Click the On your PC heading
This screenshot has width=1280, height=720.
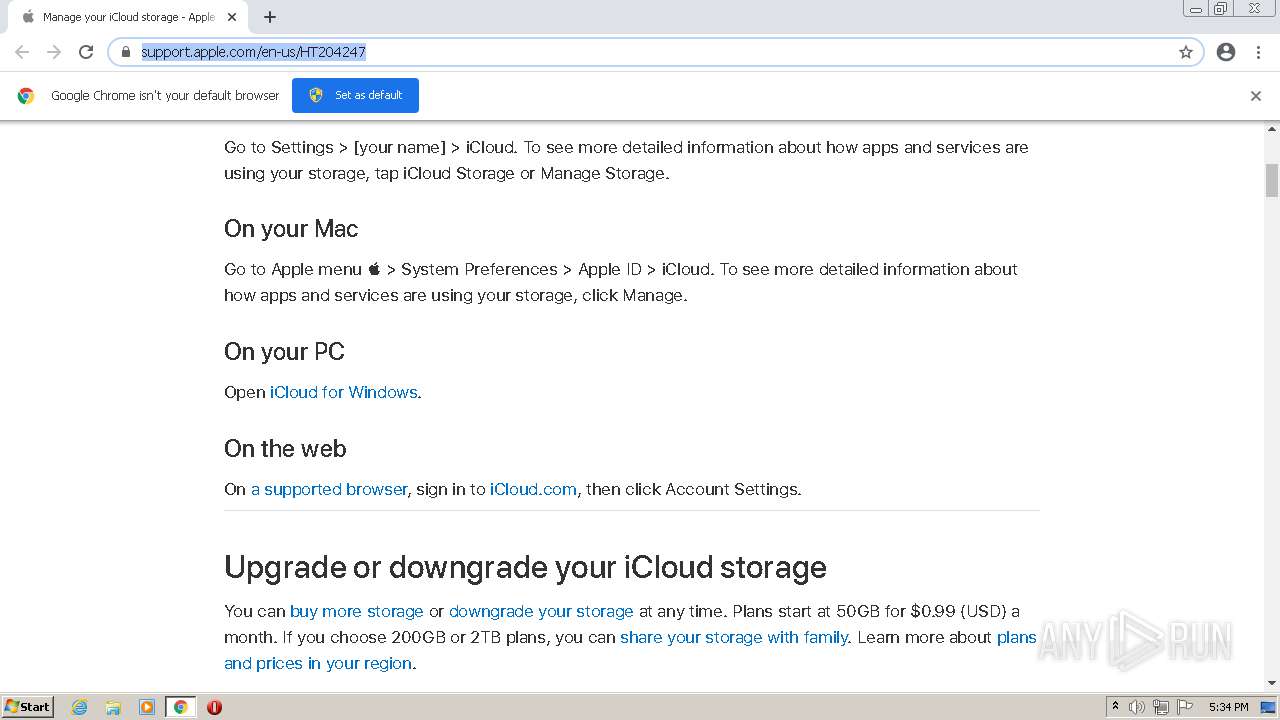pos(284,352)
